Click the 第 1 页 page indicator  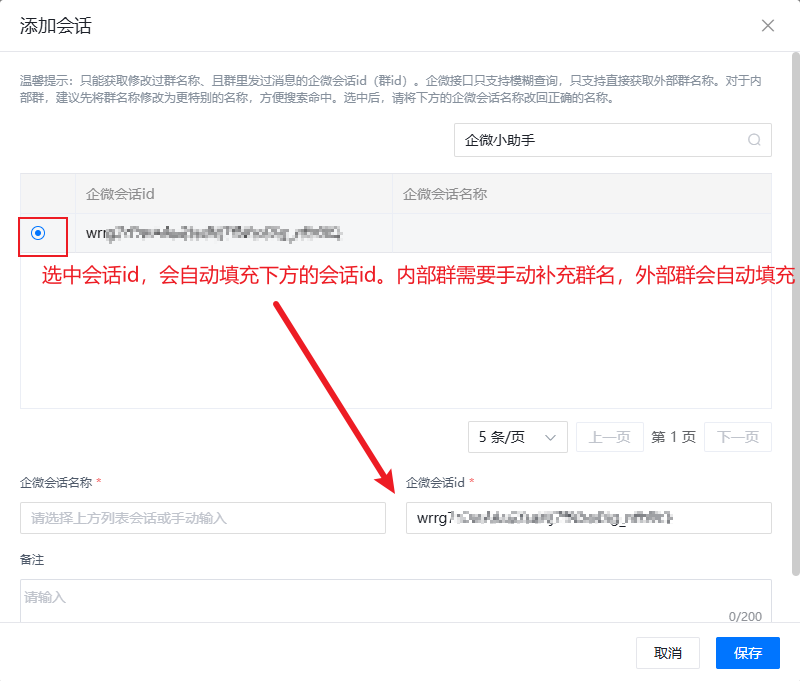(x=673, y=437)
